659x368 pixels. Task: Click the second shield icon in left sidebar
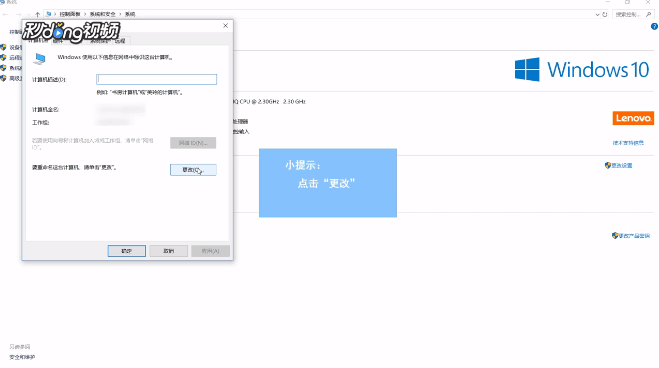[3, 58]
